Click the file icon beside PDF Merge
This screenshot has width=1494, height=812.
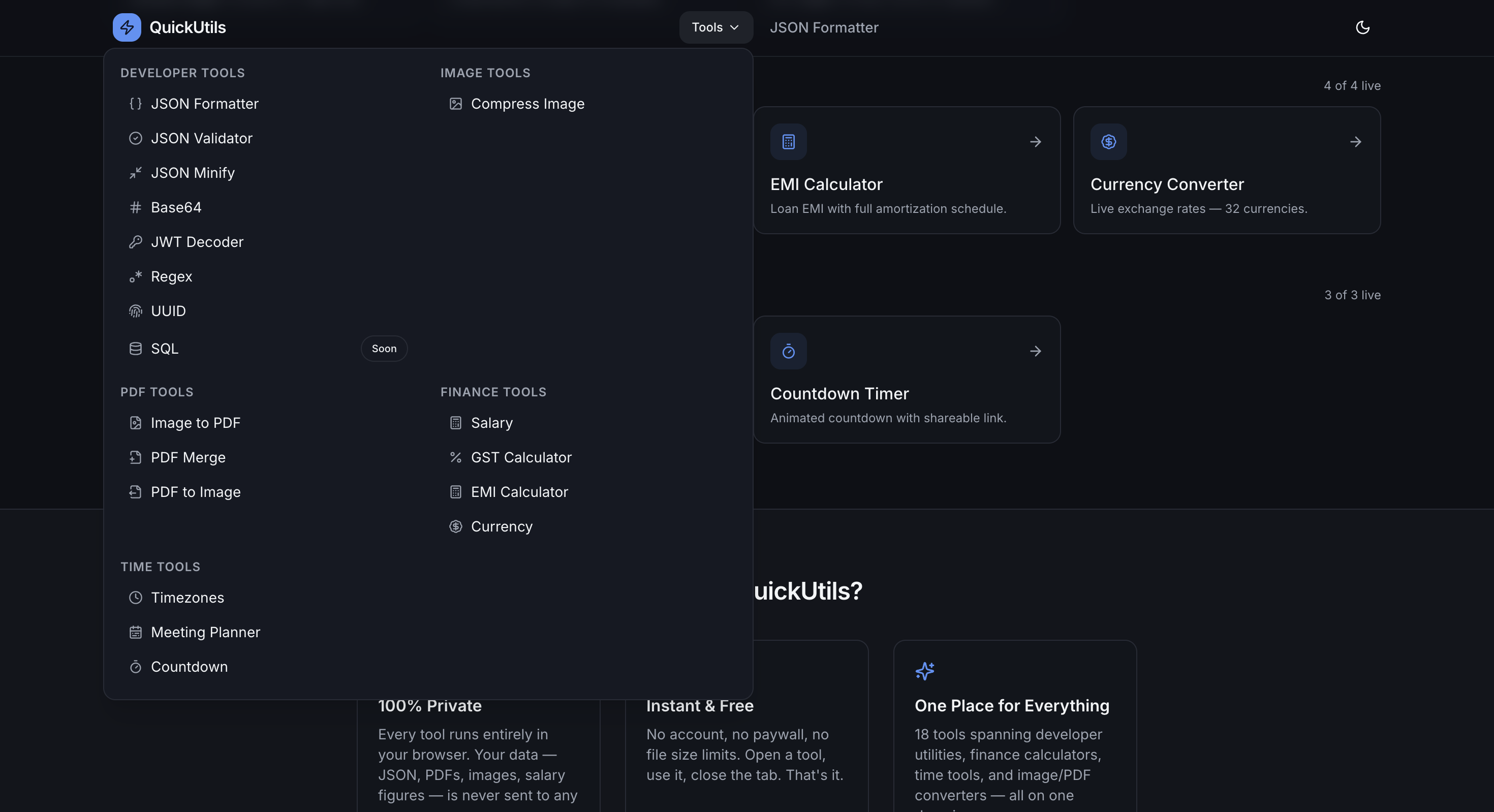pyautogui.click(x=135, y=458)
